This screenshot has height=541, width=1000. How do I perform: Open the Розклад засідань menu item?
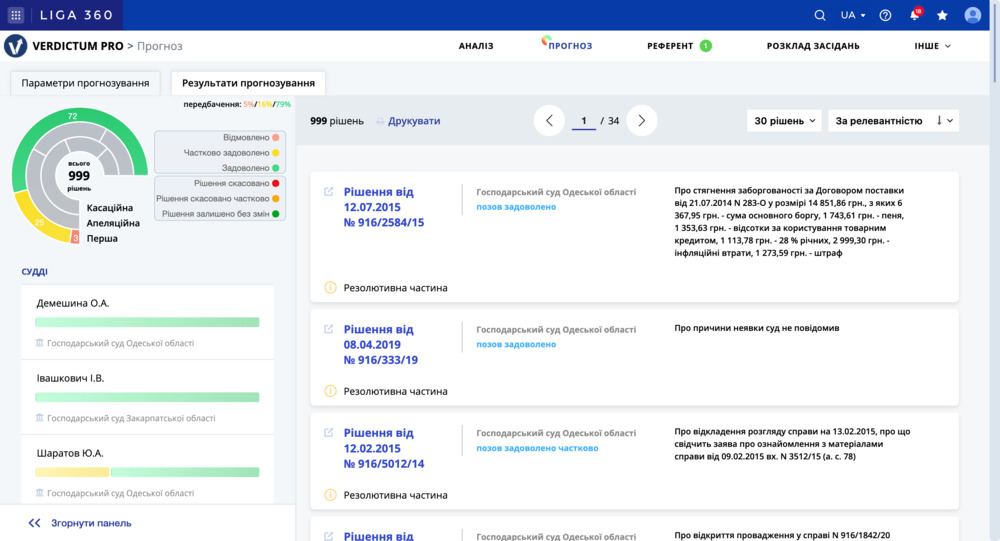(812, 46)
